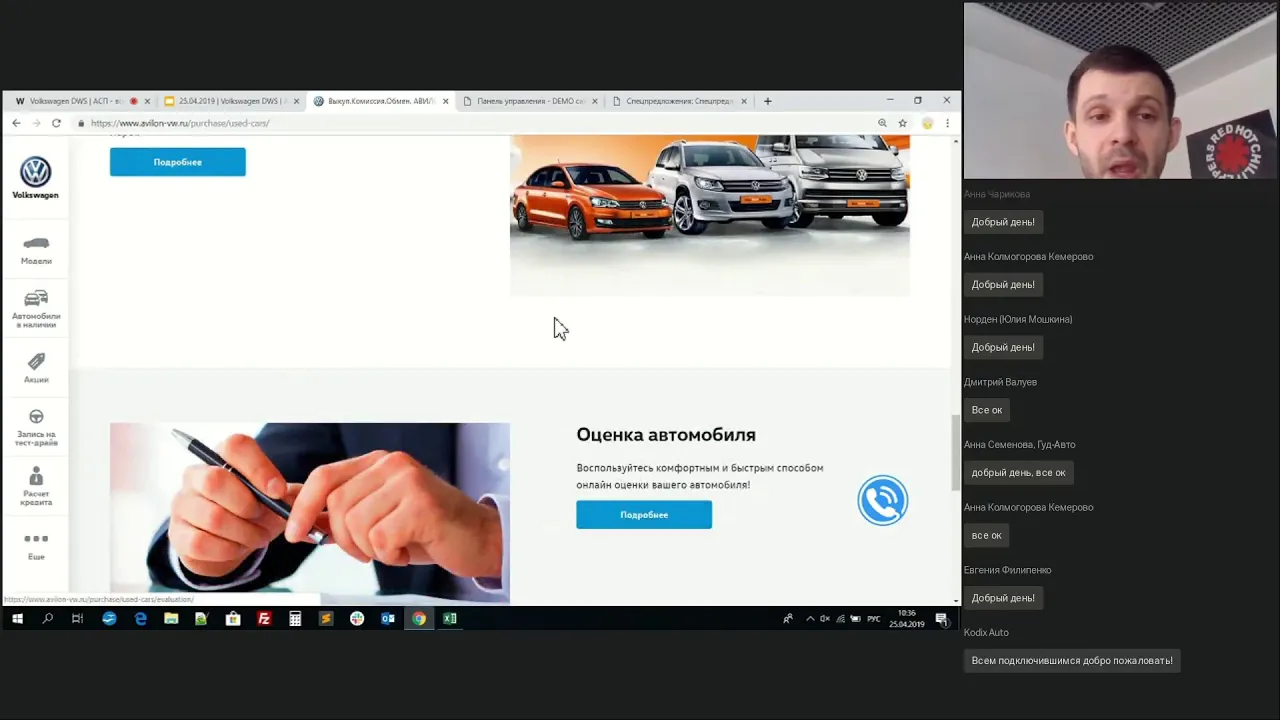The image size is (1280, 720).
Task: Click the browser forward arrow
Action: pos(36,123)
